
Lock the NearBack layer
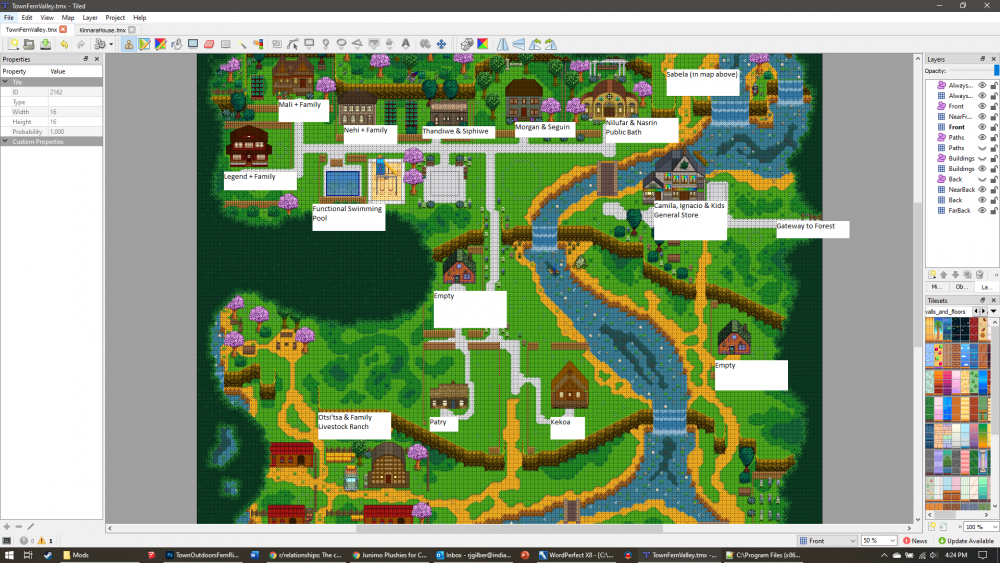tap(994, 189)
